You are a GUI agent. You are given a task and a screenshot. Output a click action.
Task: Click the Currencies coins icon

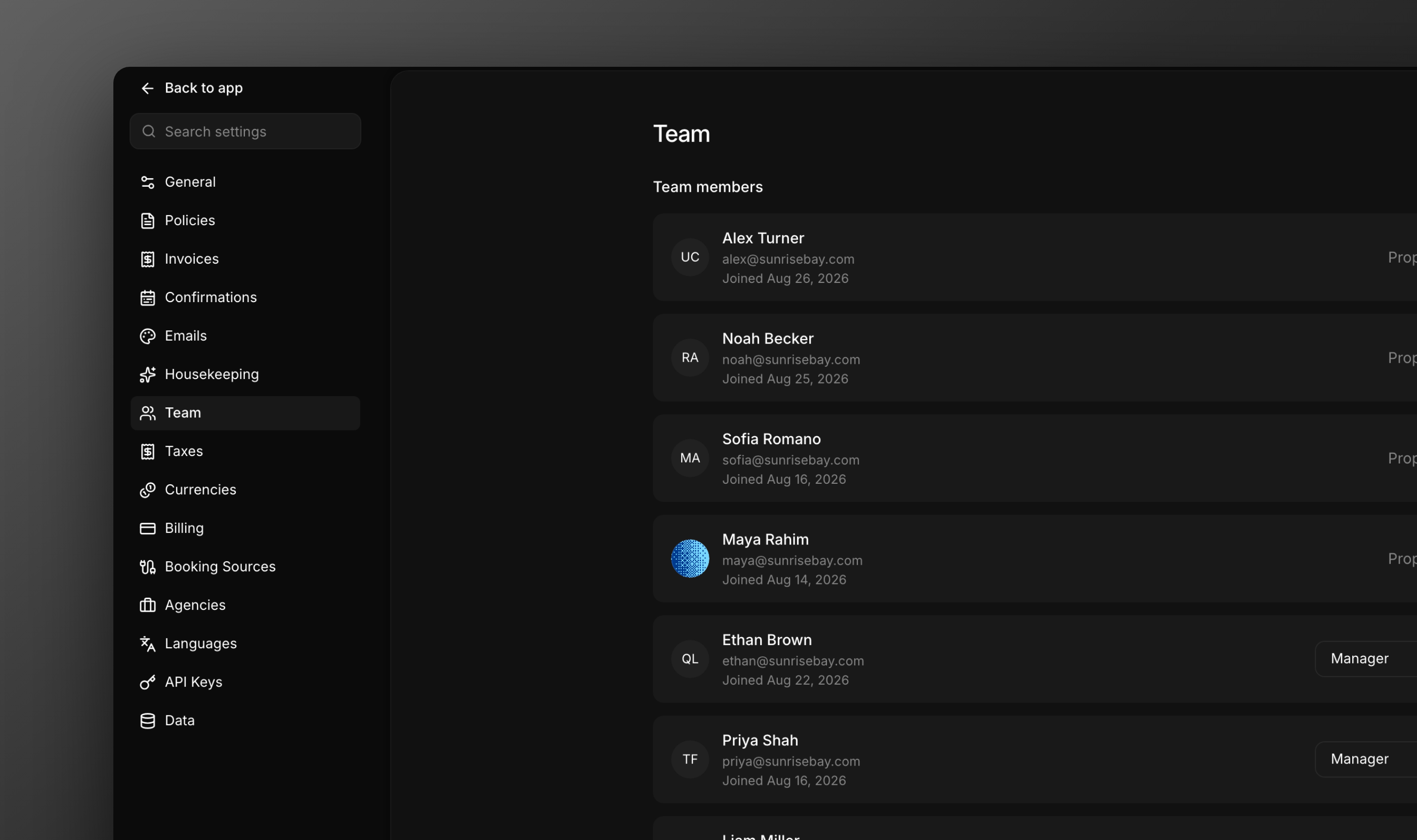(147, 490)
